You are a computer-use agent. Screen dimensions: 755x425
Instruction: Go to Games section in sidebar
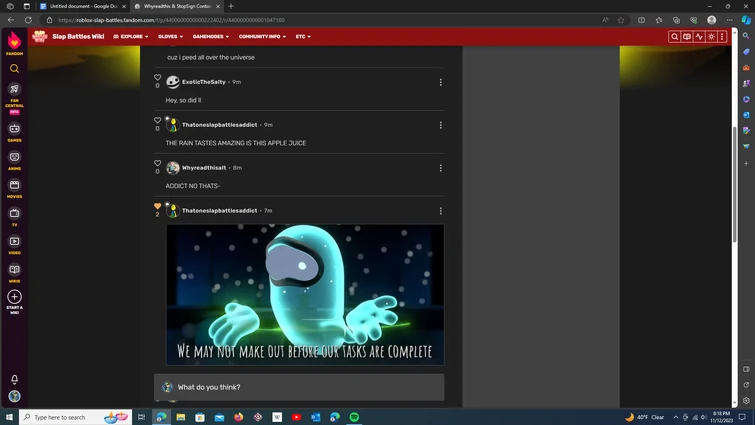click(x=14, y=130)
